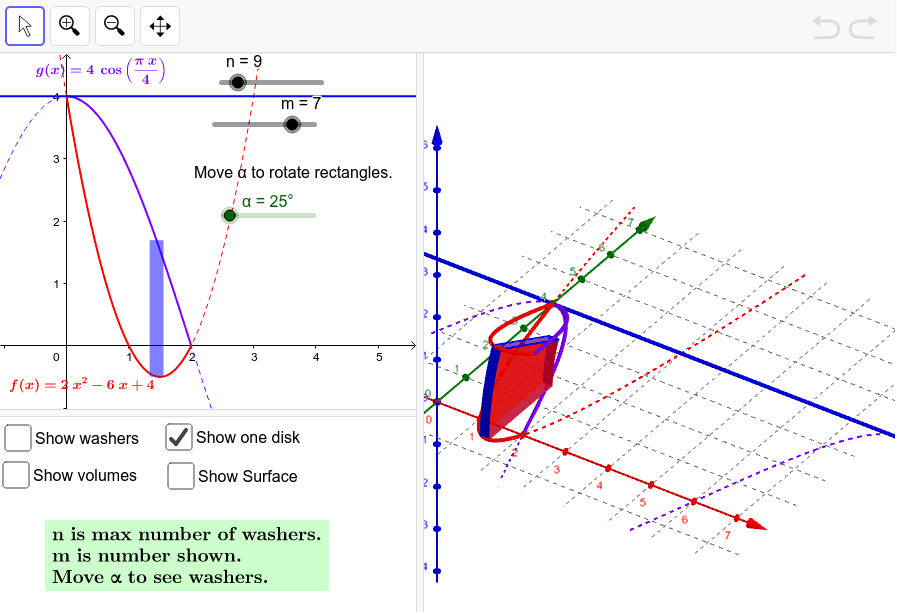Enable the Show volumes checkbox
897x614 pixels.
(16, 476)
